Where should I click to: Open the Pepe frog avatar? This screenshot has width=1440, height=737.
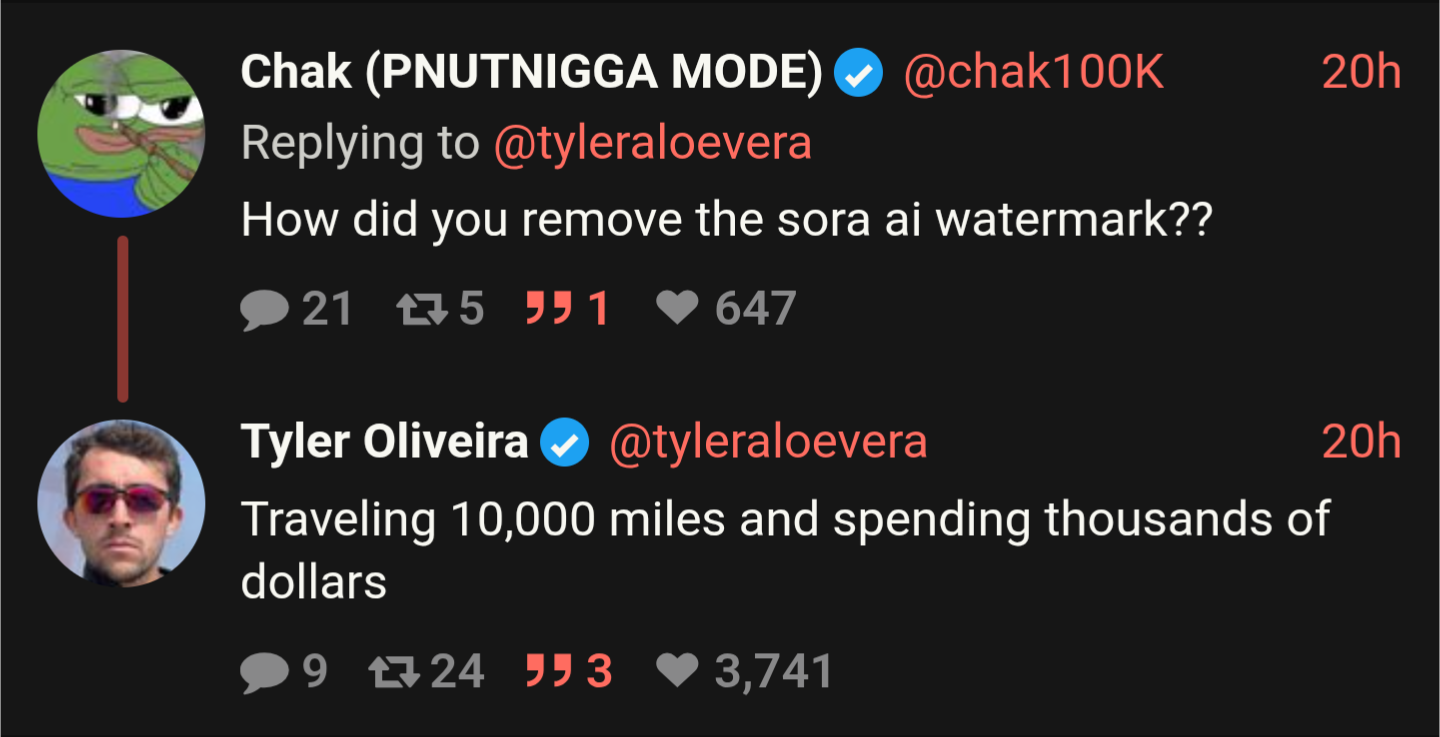click(122, 134)
